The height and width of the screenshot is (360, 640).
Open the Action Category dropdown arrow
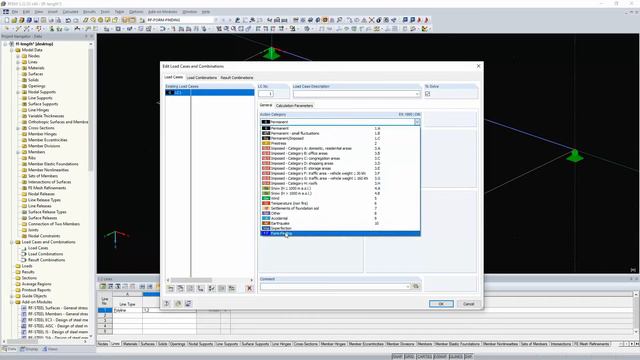coord(417,122)
